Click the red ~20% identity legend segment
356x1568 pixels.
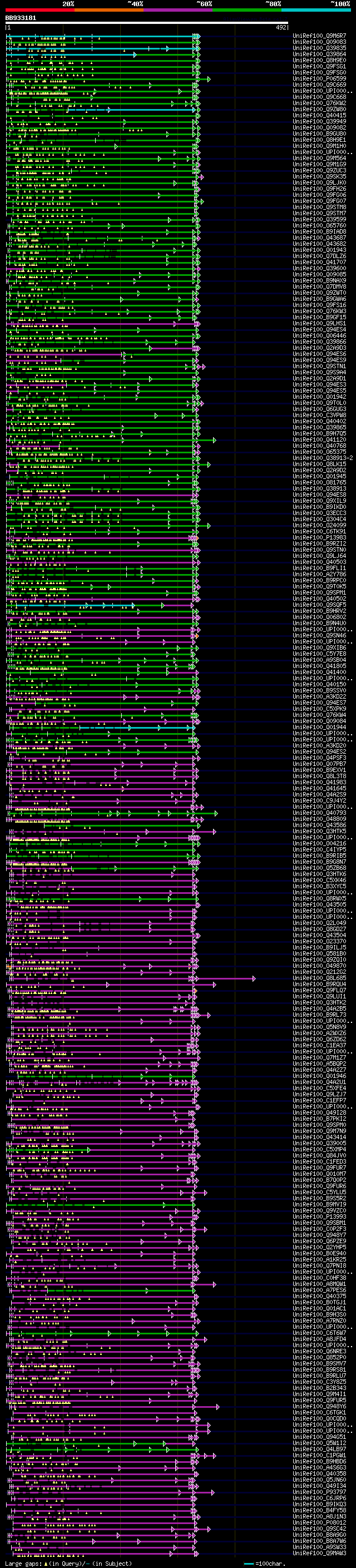coord(39,10)
